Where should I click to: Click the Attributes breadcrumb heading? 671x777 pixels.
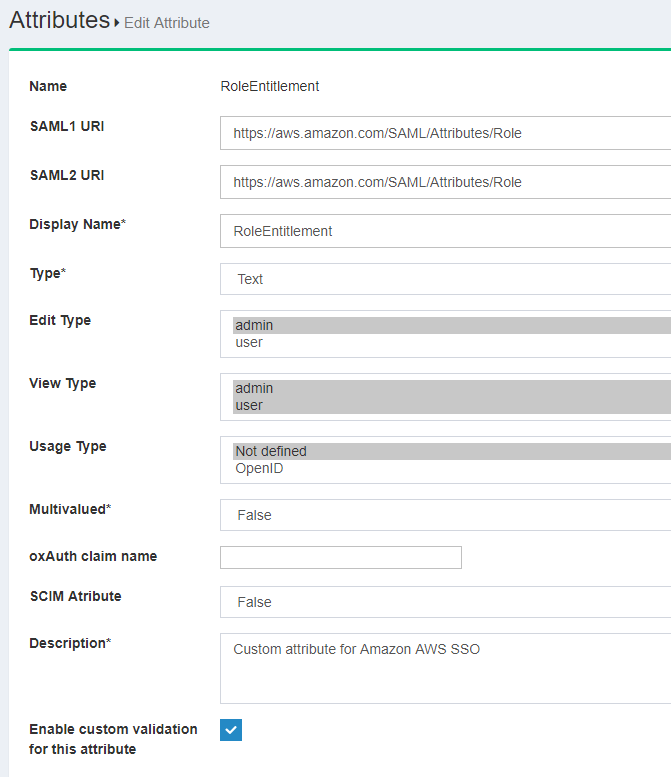[x=59, y=20]
